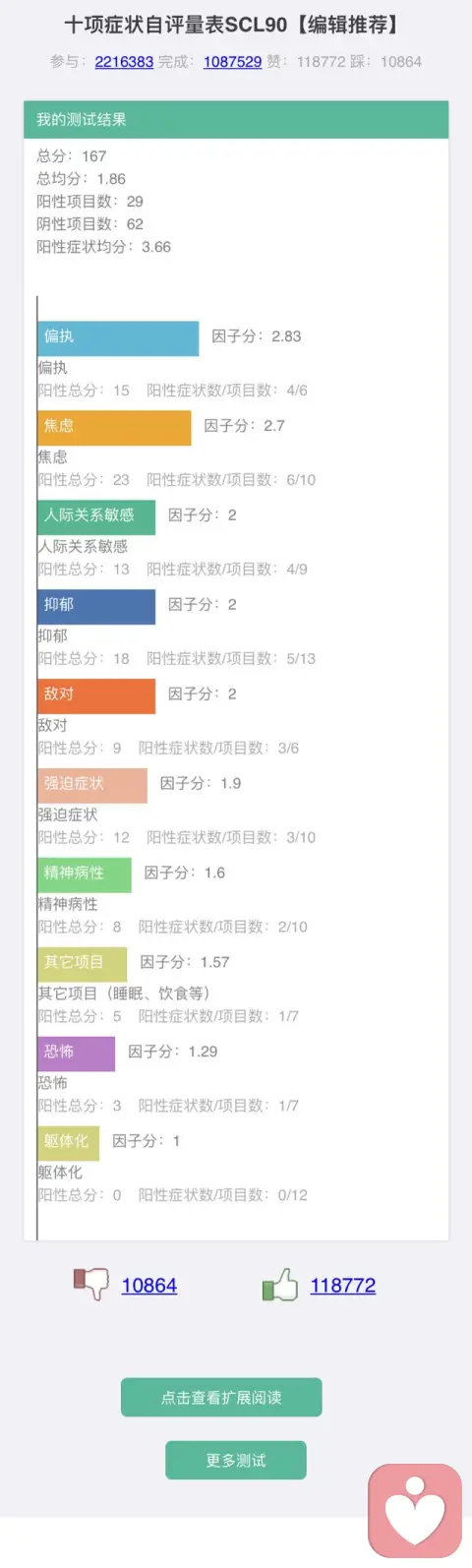Click 点击查看扩展阅读 button
Screen dimensions: 472x1568
click(221, 1397)
